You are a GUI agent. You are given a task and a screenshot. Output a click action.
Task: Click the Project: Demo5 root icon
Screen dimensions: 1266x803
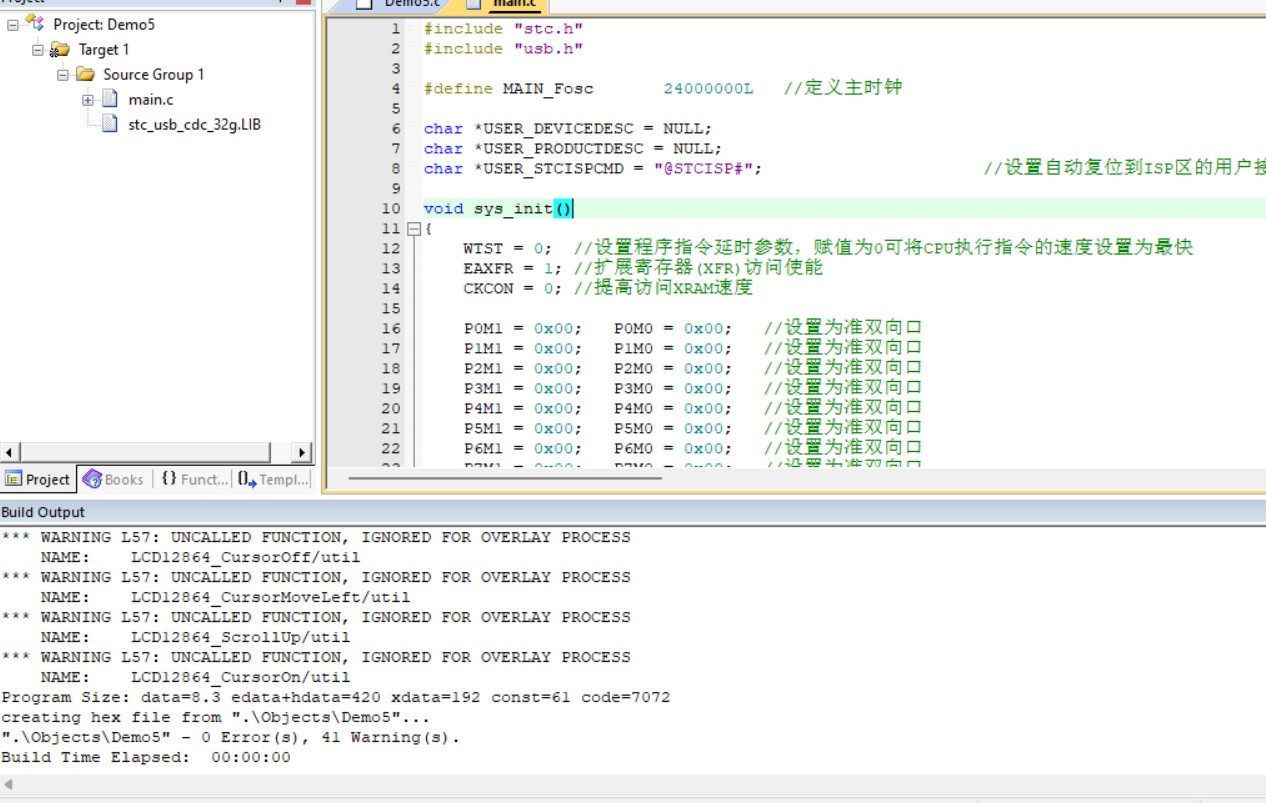(35, 24)
